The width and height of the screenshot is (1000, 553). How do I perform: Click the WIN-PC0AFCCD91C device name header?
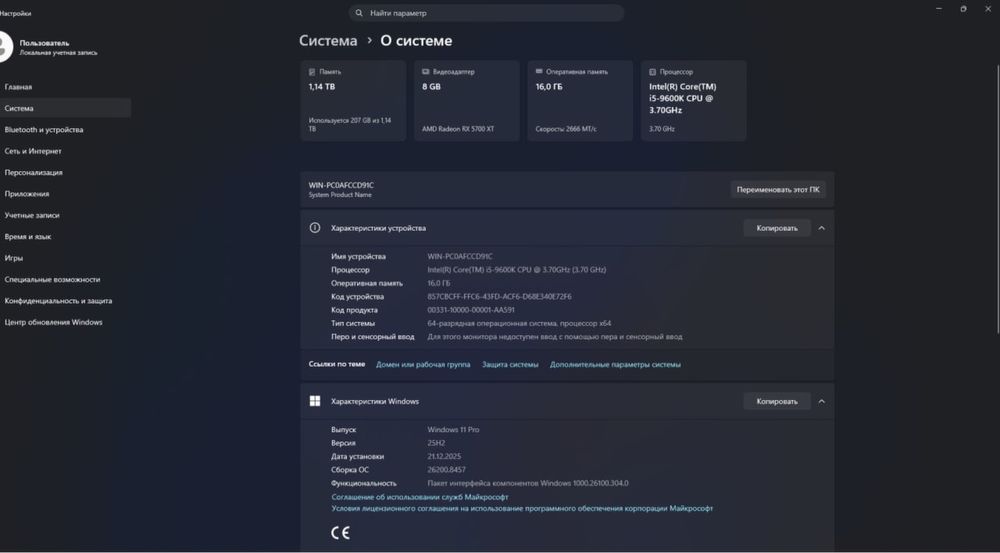click(341, 185)
